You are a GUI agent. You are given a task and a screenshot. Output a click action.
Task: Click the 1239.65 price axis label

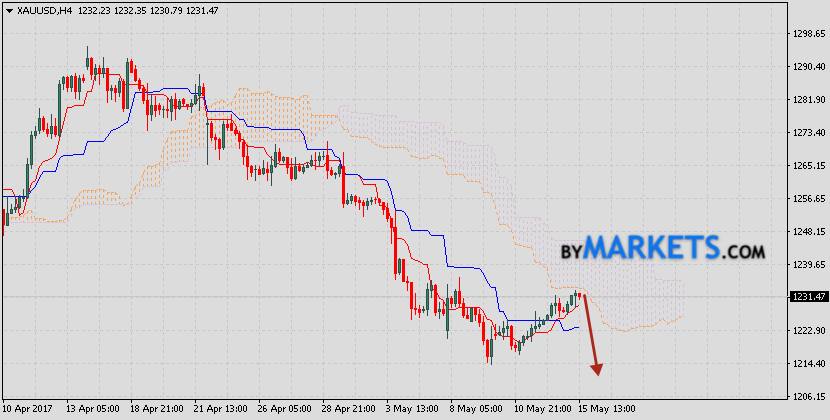click(x=806, y=265)
